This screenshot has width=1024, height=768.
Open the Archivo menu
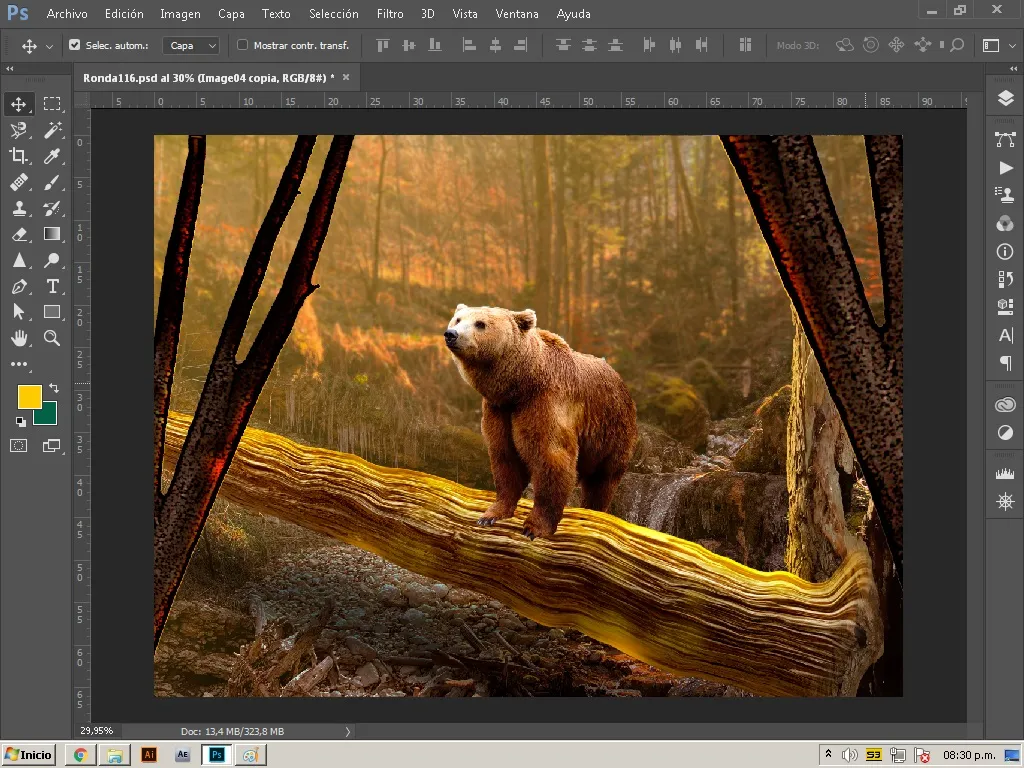(67, 13)
